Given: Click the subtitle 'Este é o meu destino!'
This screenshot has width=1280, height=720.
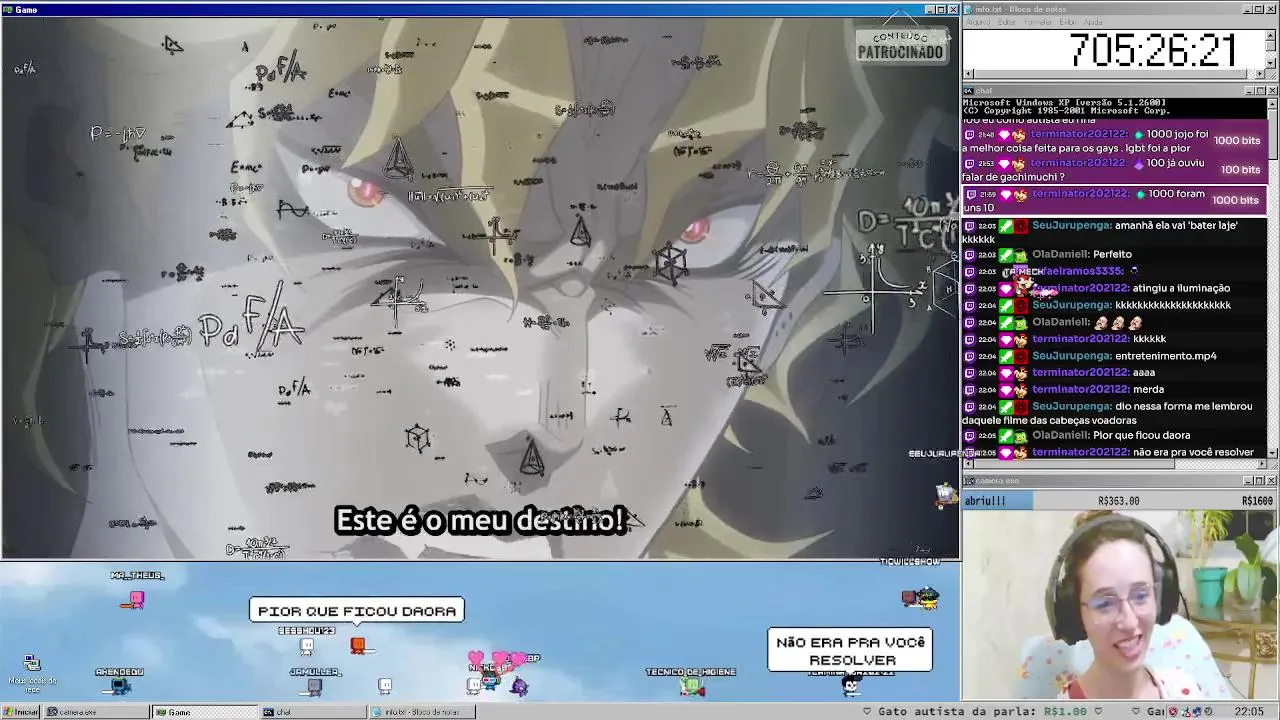Looking at the screenshot, I should (x=481, y=520).
